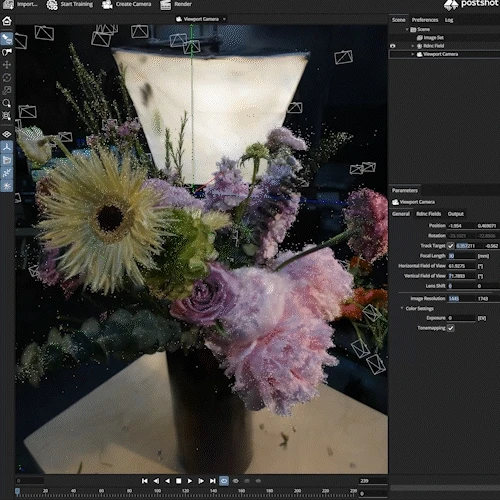Disable the Tonemapping checkbox
The width and height of the screenshot is (500, 500).
pos(451,328)
